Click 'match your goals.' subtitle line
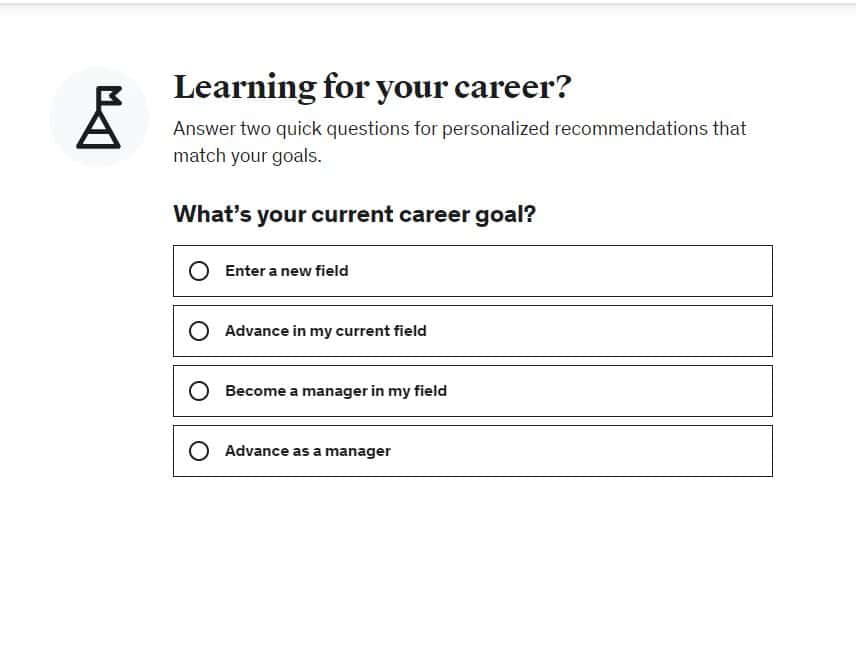Viewport: 856px width, 671px height. coord(247,156)
